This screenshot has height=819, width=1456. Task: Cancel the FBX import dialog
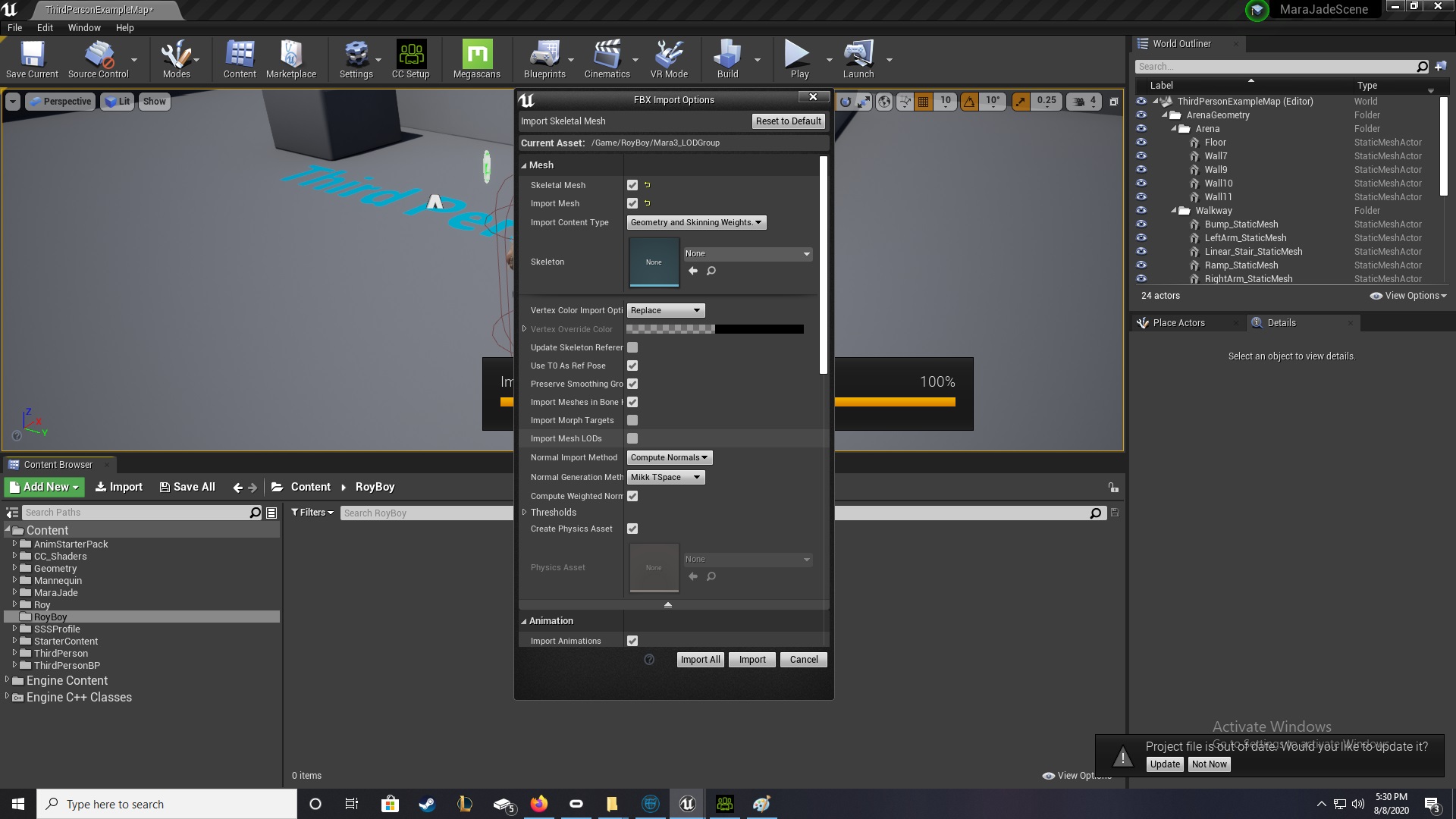pyautogui.click(x=804, y=660)
